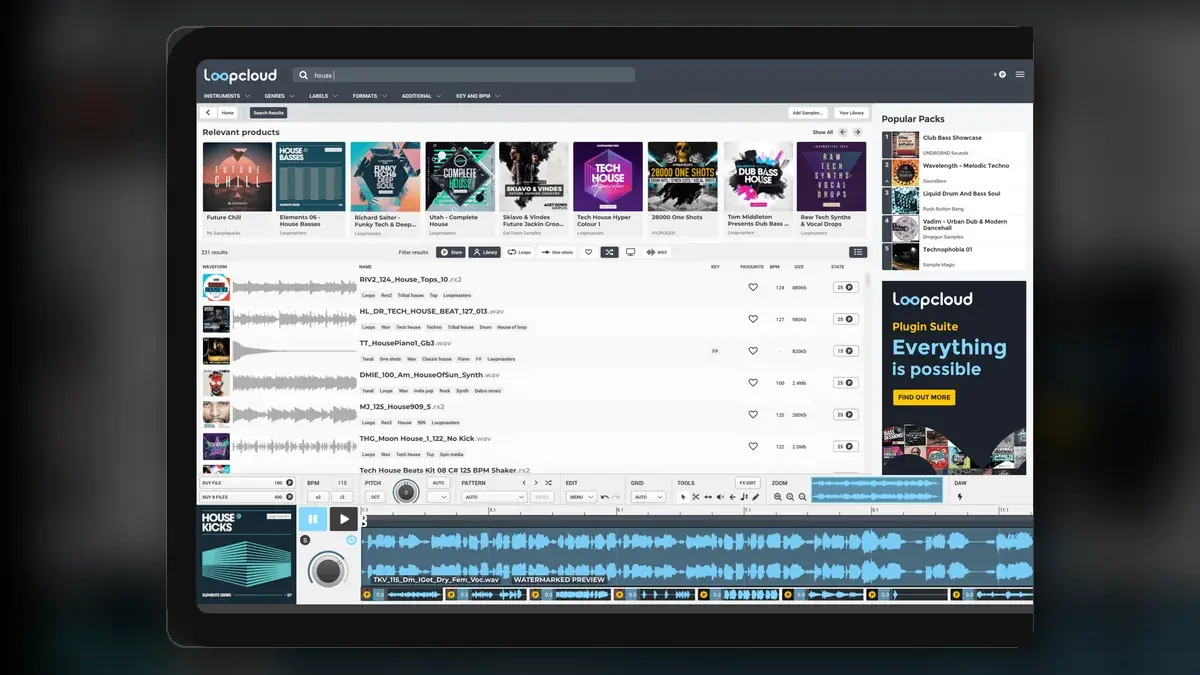The height and width of the screenshot is (675, 1200).
Task: Open the Grid AUTO dropdown
Action: pos(649,497)
